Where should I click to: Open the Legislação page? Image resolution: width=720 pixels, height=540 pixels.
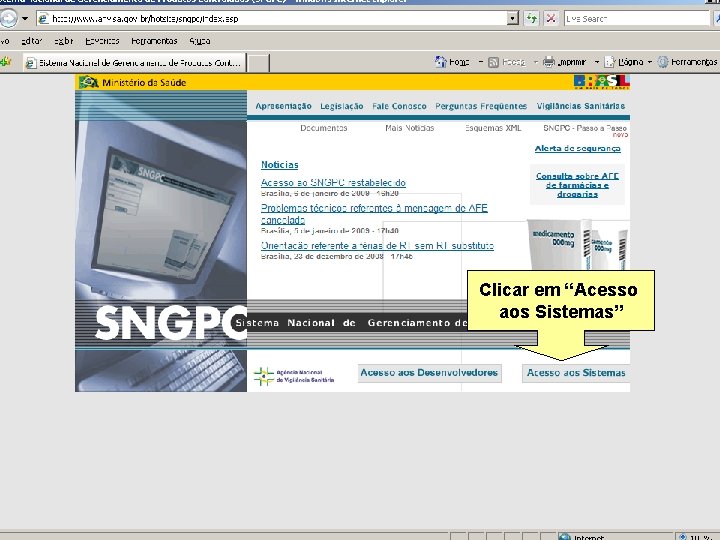[x=342, y=106]
